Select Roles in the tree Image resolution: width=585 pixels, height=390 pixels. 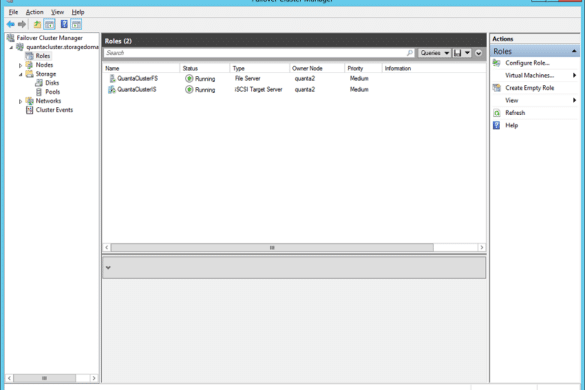[43, 56]
